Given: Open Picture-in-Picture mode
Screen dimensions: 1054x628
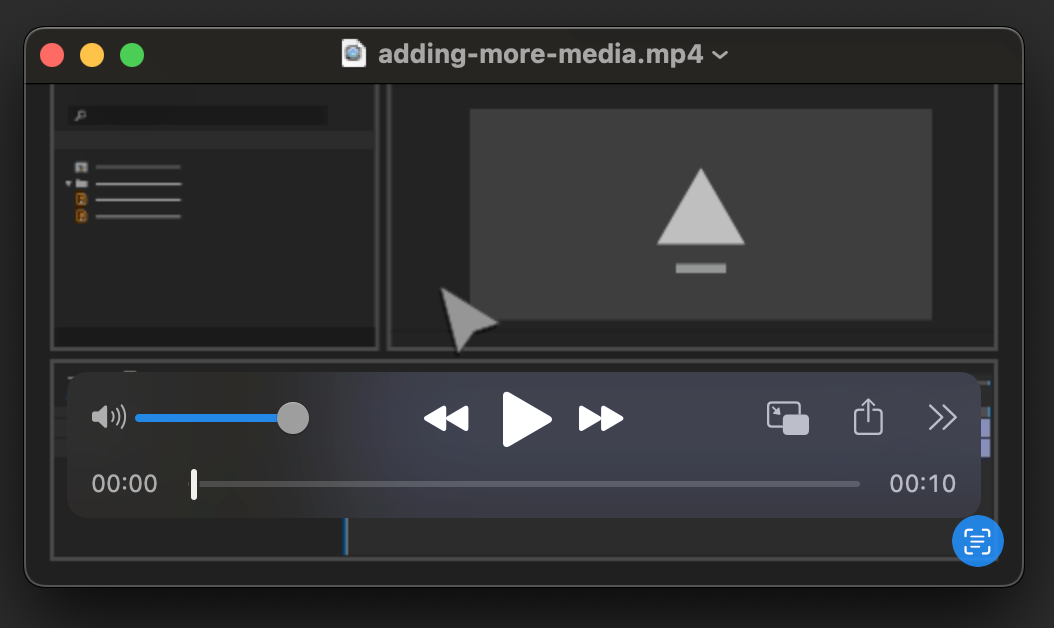Looking at the screenshot, I should tap(787, 418).
